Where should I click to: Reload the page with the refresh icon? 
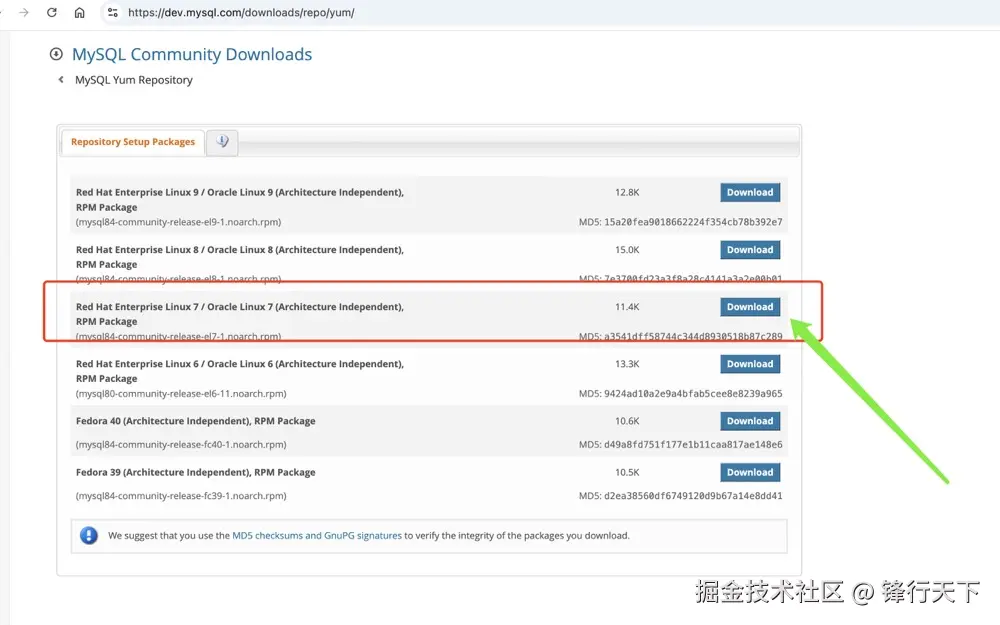click(52, 12)
